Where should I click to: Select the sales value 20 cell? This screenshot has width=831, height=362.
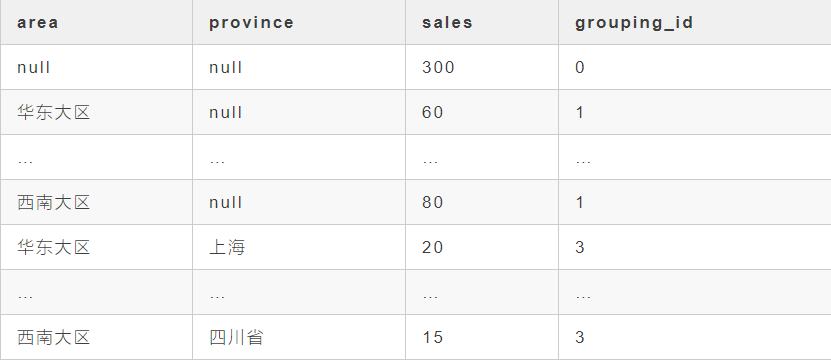[x=482, y=248]
